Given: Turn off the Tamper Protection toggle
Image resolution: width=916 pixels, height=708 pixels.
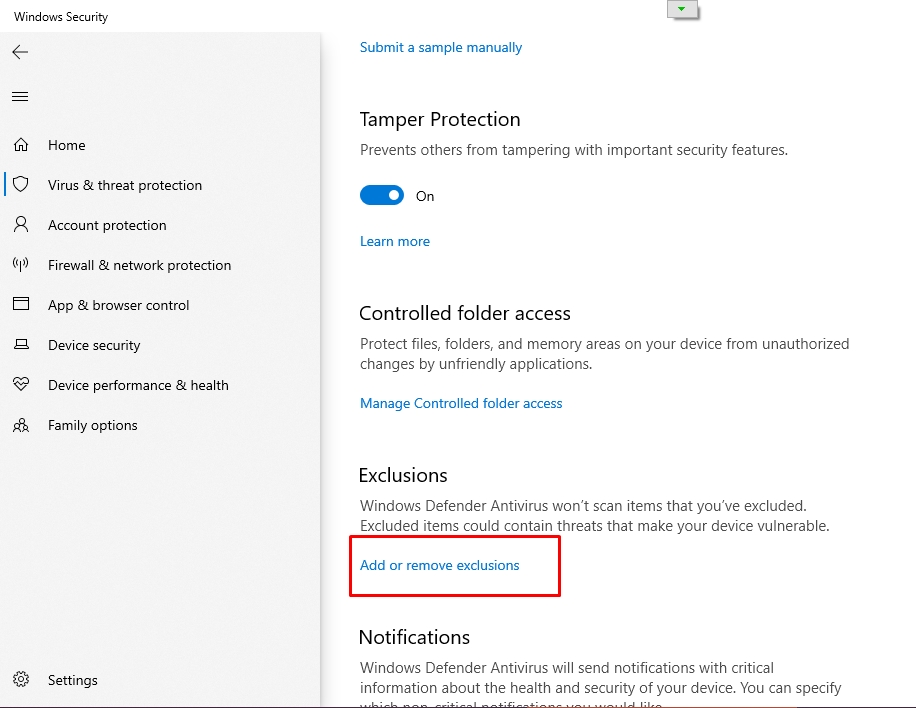Looking at the screenshot, I should [382, 196].
